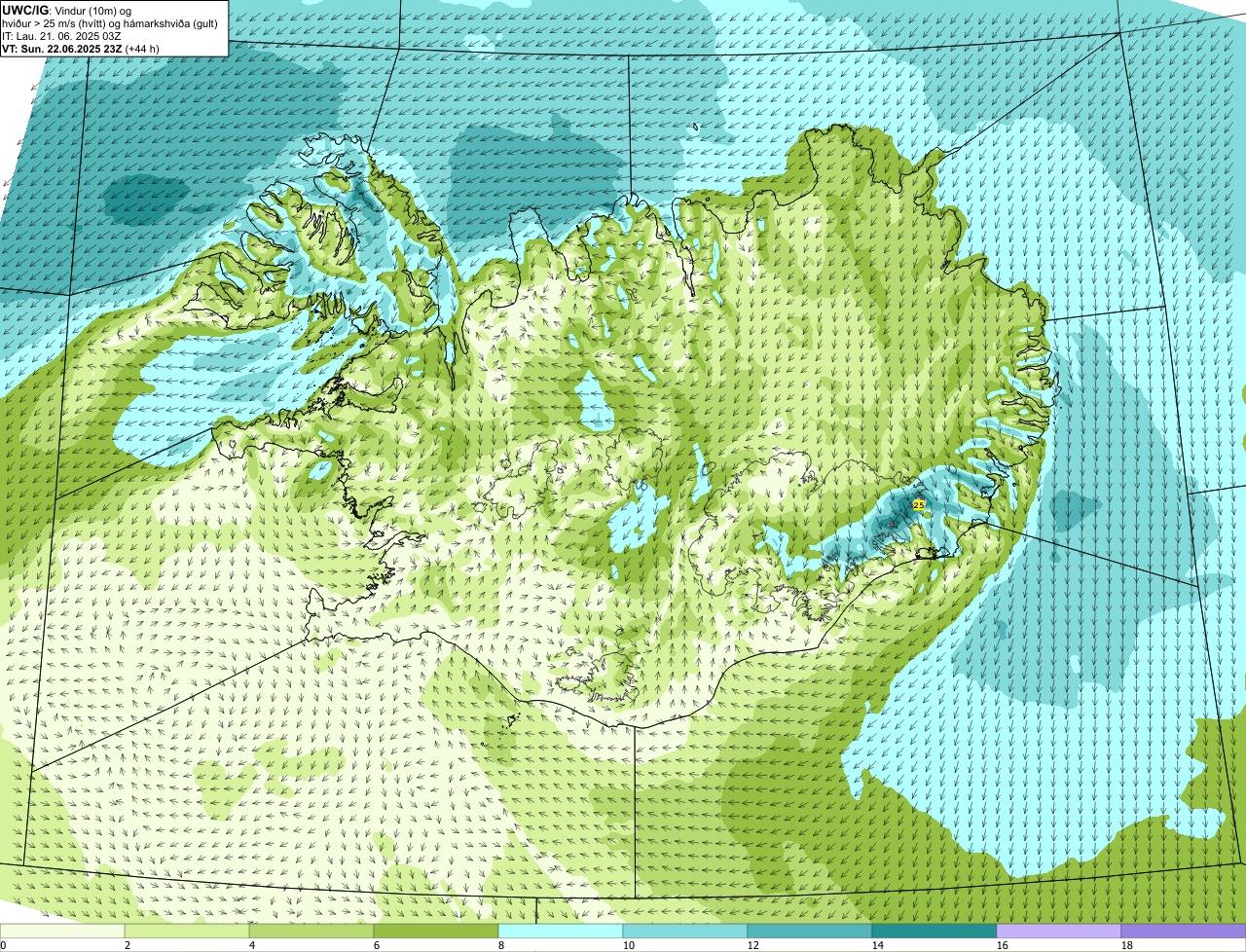Select the legend swatch between 8 and 10
1246x952 pixels.
(x=561, y=931)
